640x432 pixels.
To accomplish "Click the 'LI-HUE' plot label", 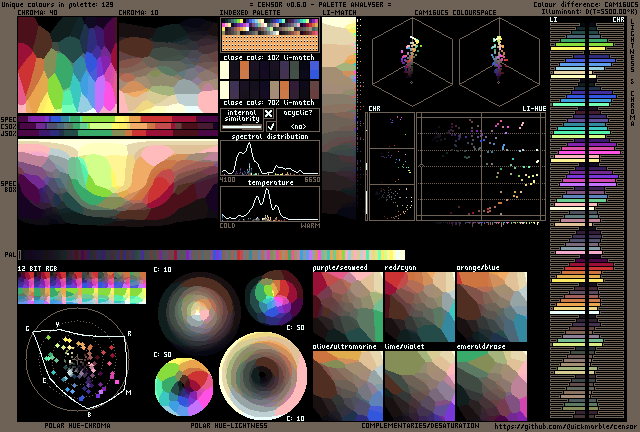I will click(534, 109).
